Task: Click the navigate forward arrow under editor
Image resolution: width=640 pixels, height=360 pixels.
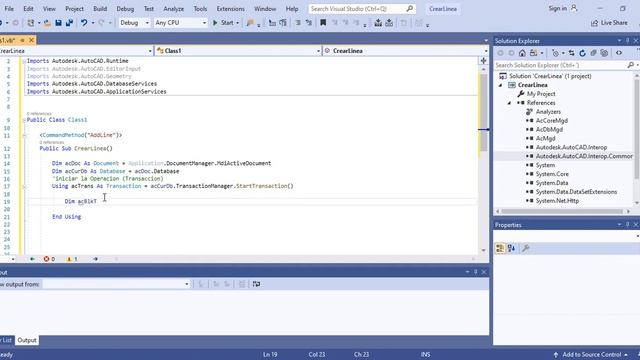Action: (95, 259)
